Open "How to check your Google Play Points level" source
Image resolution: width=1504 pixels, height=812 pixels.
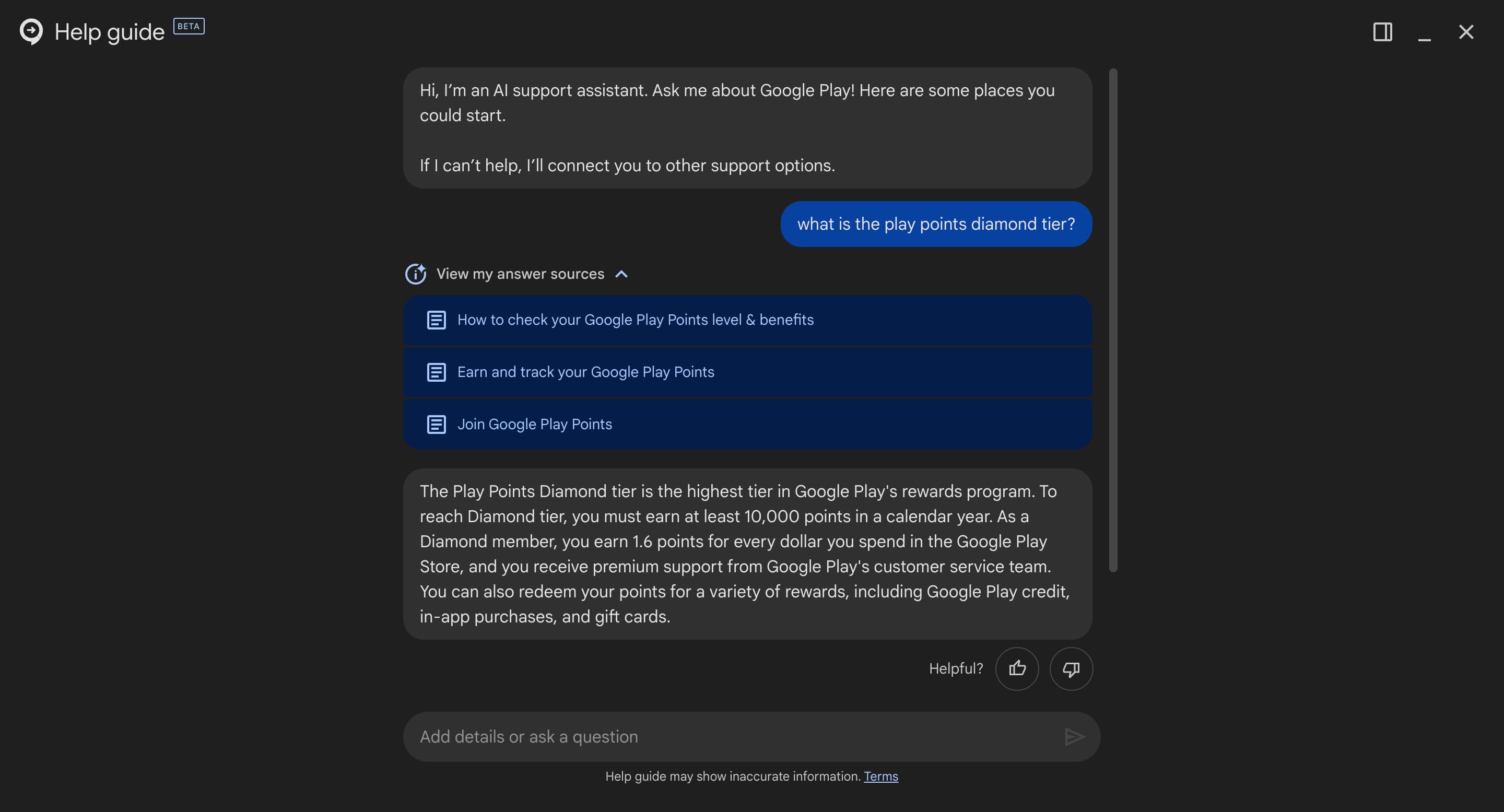tap(635, 320)
